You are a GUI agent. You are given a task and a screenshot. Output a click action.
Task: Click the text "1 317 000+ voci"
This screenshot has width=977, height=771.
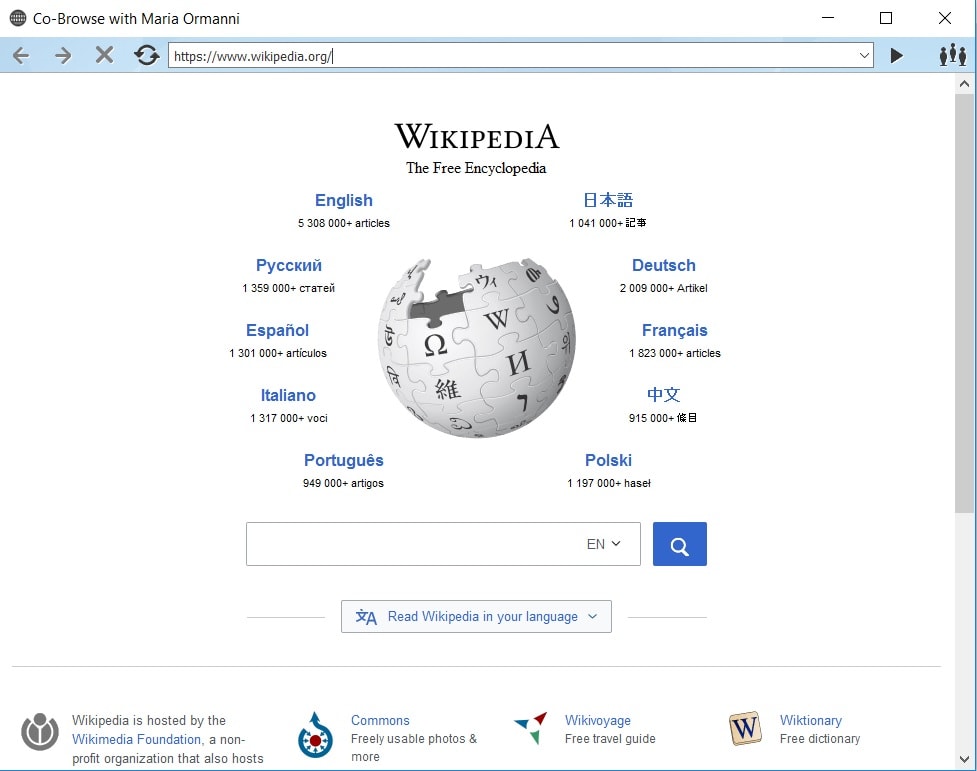pyautogui.click(x=288, y=418)
